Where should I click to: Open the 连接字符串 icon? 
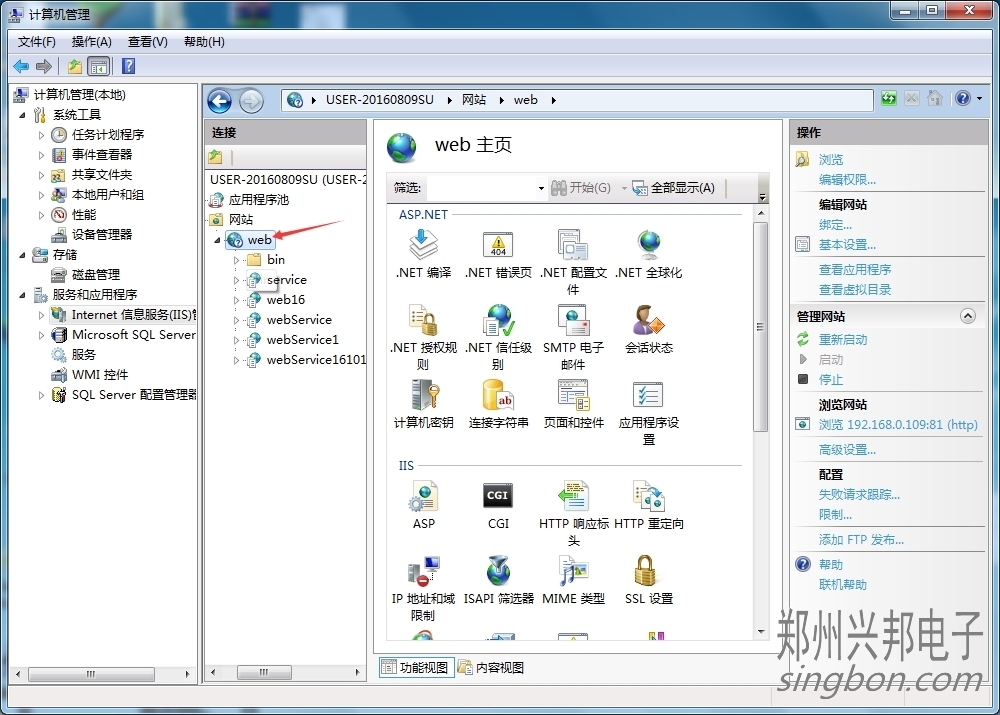click(x=498, y=395)
